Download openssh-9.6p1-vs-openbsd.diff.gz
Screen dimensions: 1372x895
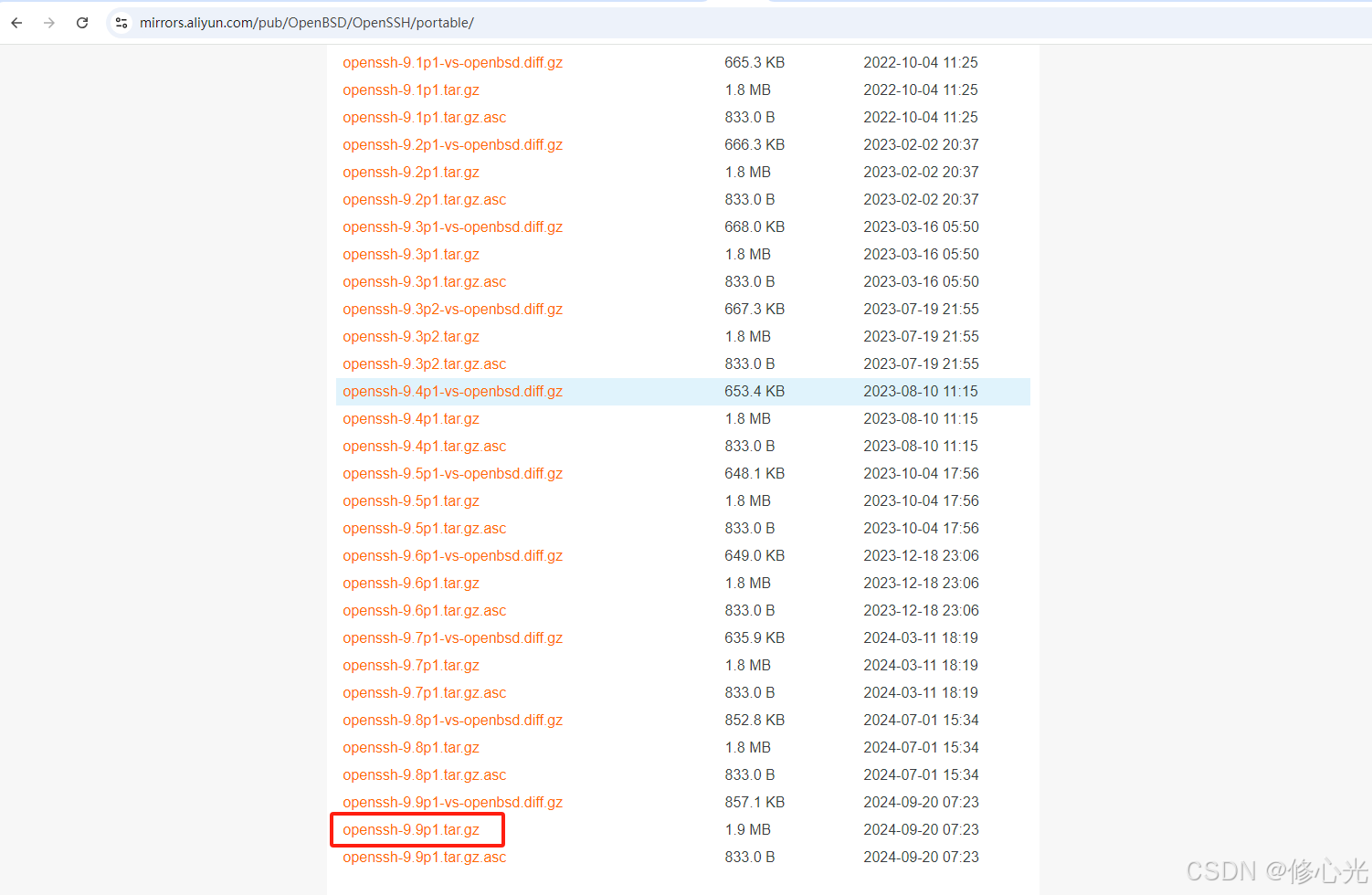click(452, 555)
